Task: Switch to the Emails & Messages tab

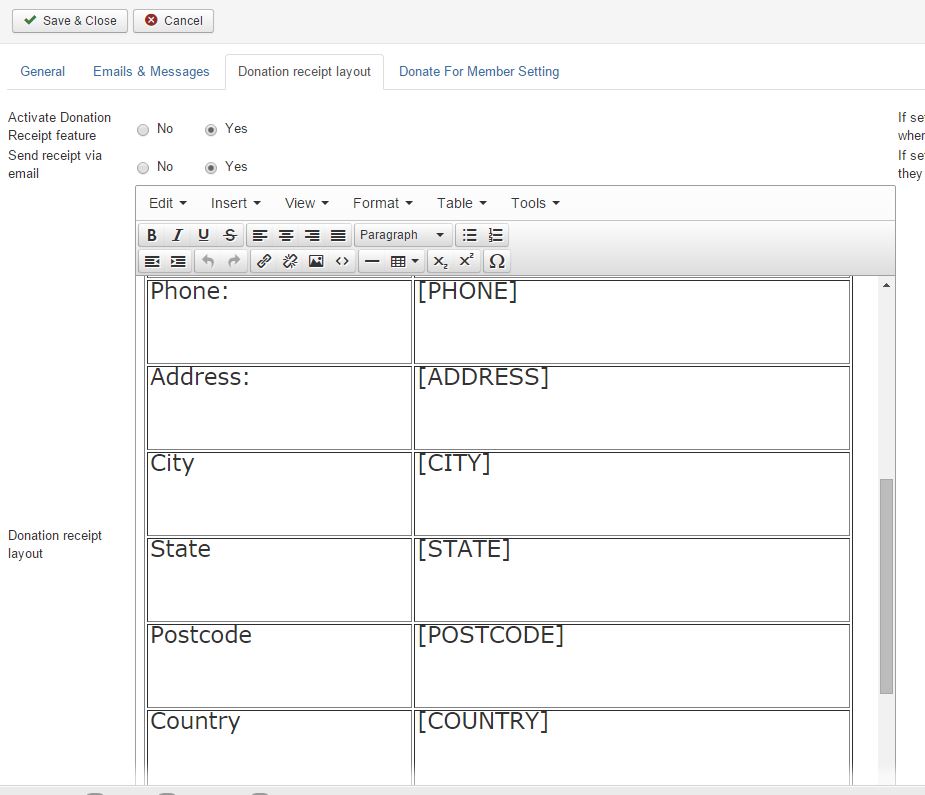Action: tap(151, 72)
